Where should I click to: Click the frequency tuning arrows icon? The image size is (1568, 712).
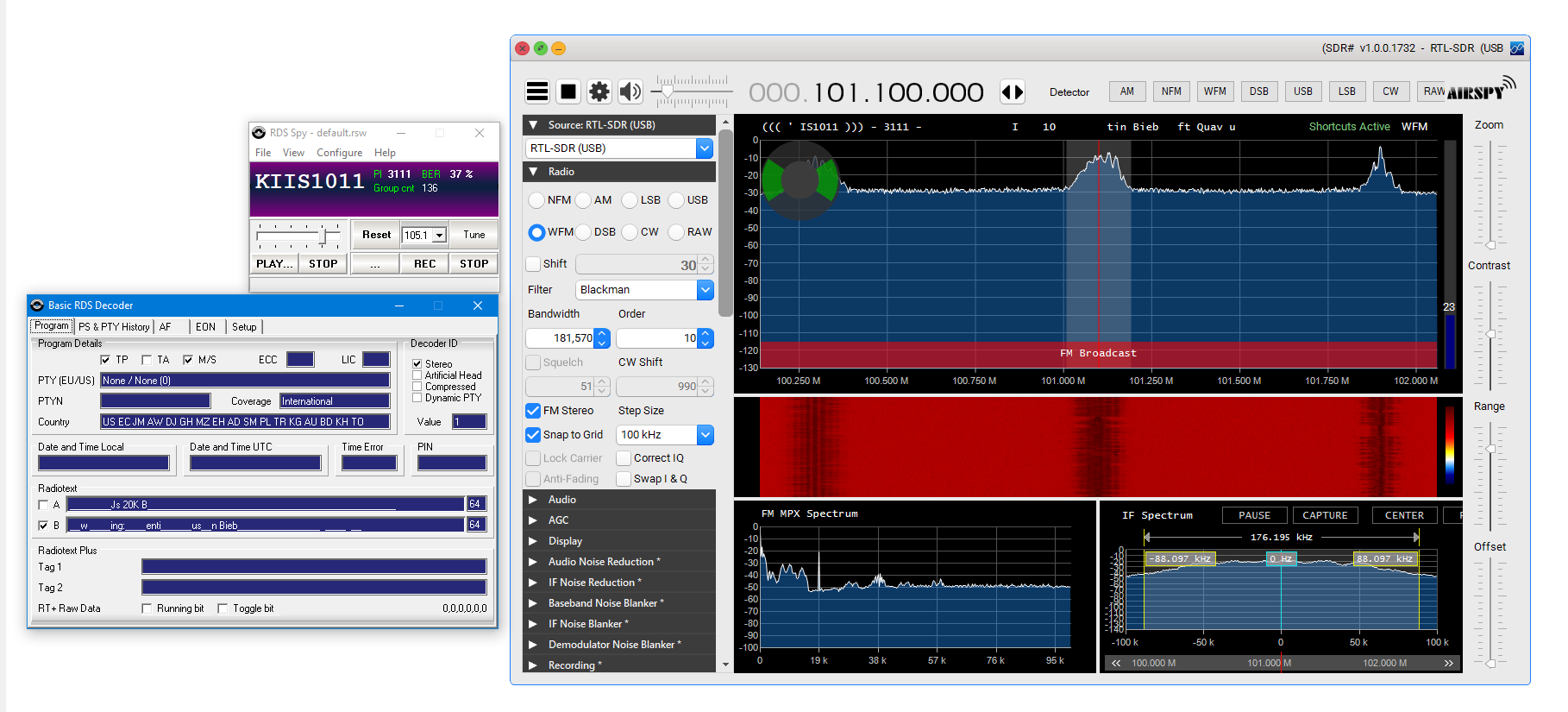[1013, 91]
